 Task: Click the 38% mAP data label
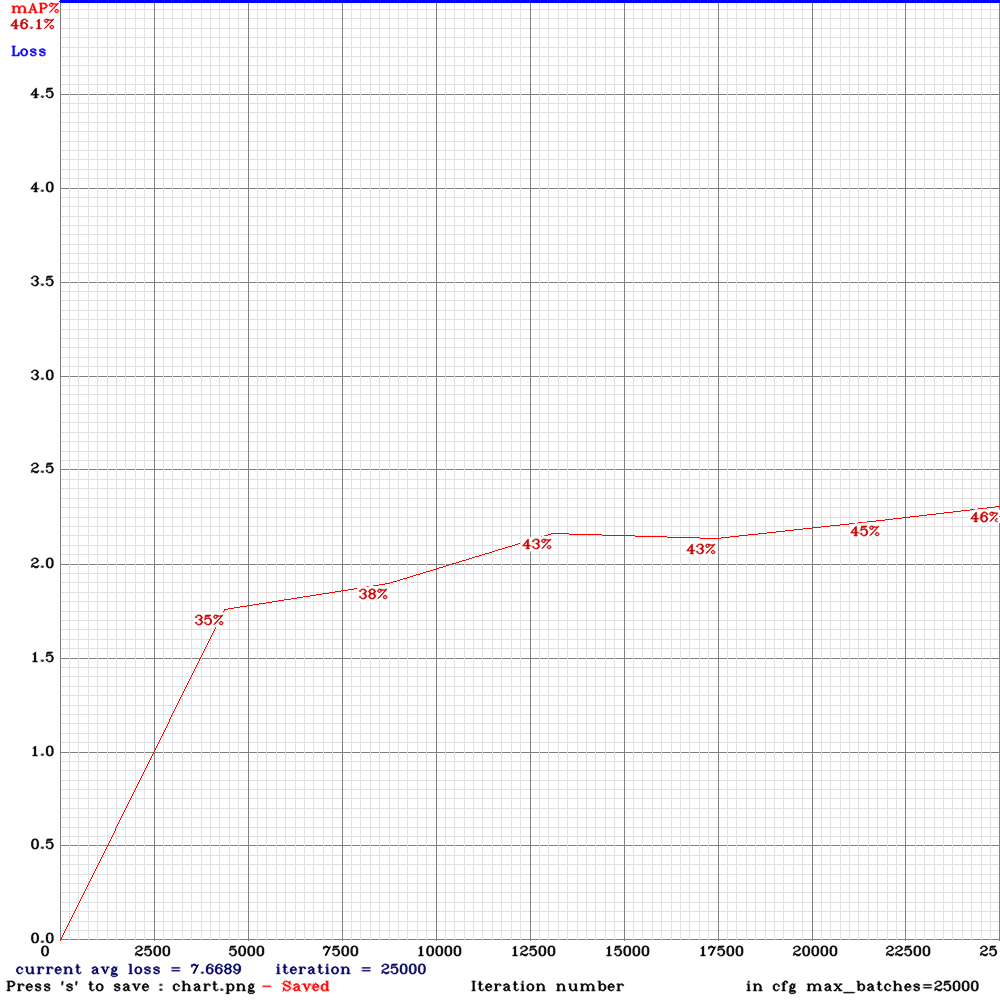point(373,594)
